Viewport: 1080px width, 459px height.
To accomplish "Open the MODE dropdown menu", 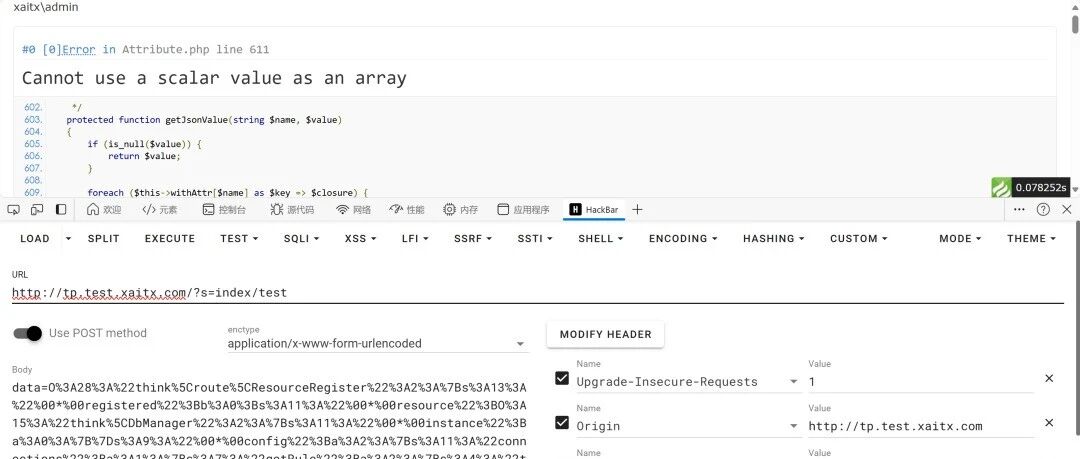I will (960, 238).
